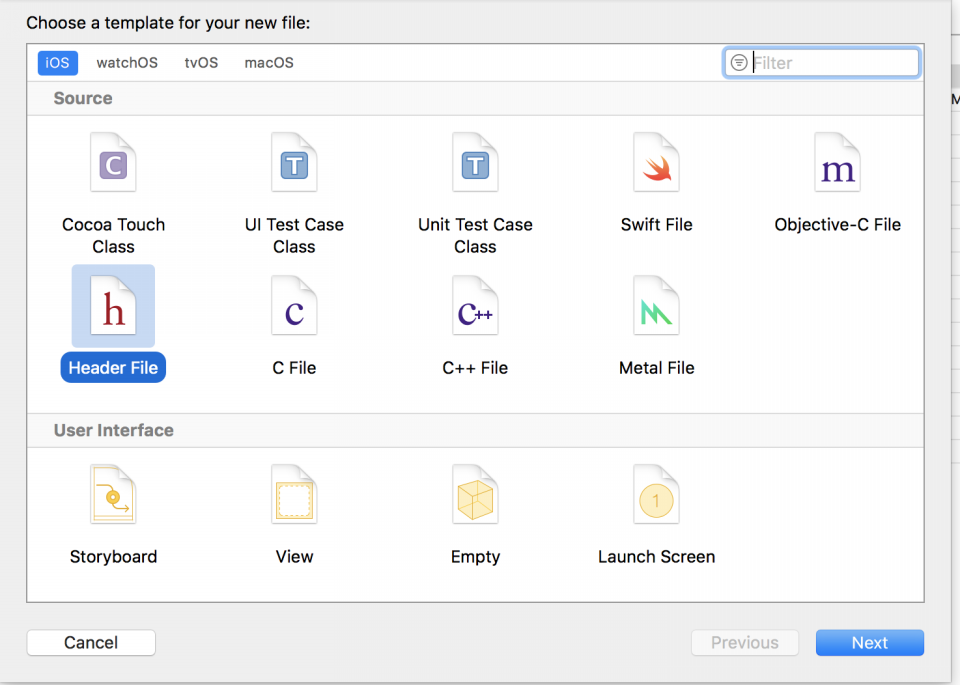Choose the UI Test Case Class icon
Image resolution: width=960 pixels, height=685 pixels.
point(294,162)
